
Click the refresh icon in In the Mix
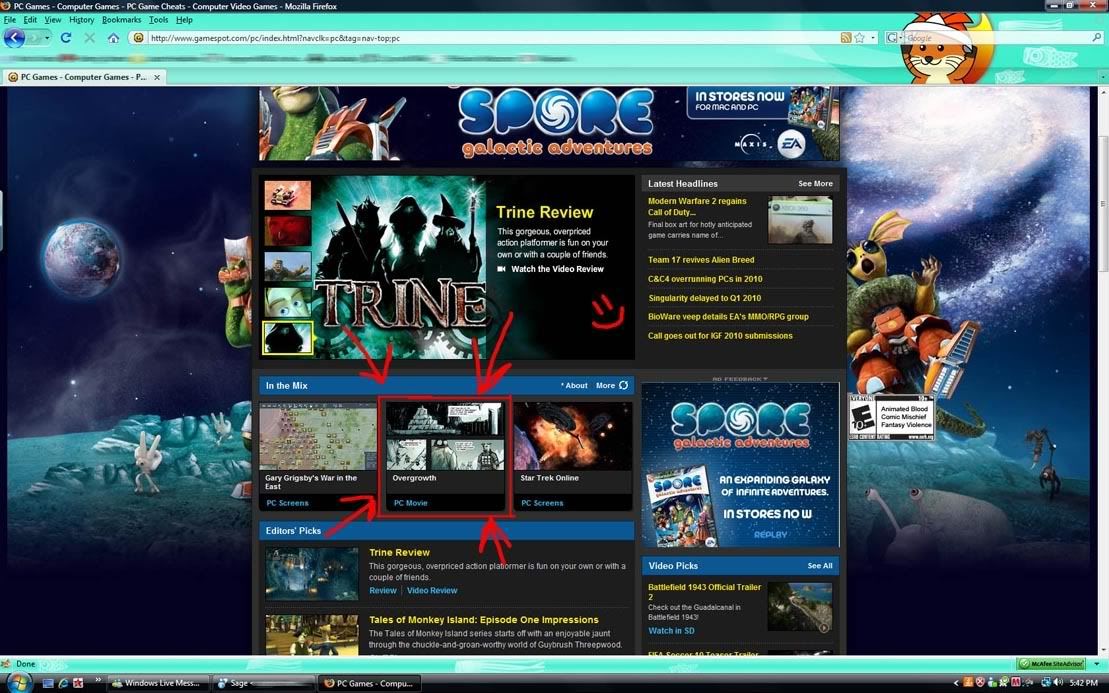[624, 385]
